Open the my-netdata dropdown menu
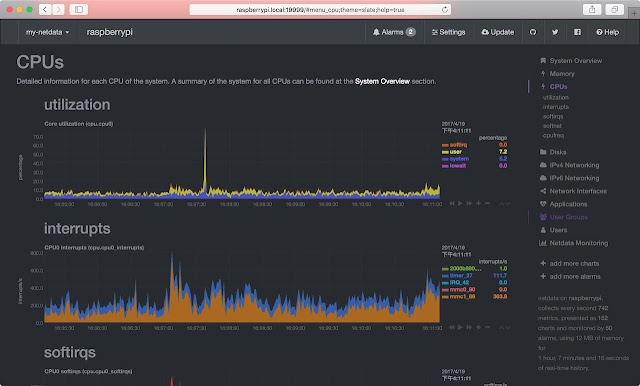This screenshot has height=386, width=640. click(x=47, y=32)
